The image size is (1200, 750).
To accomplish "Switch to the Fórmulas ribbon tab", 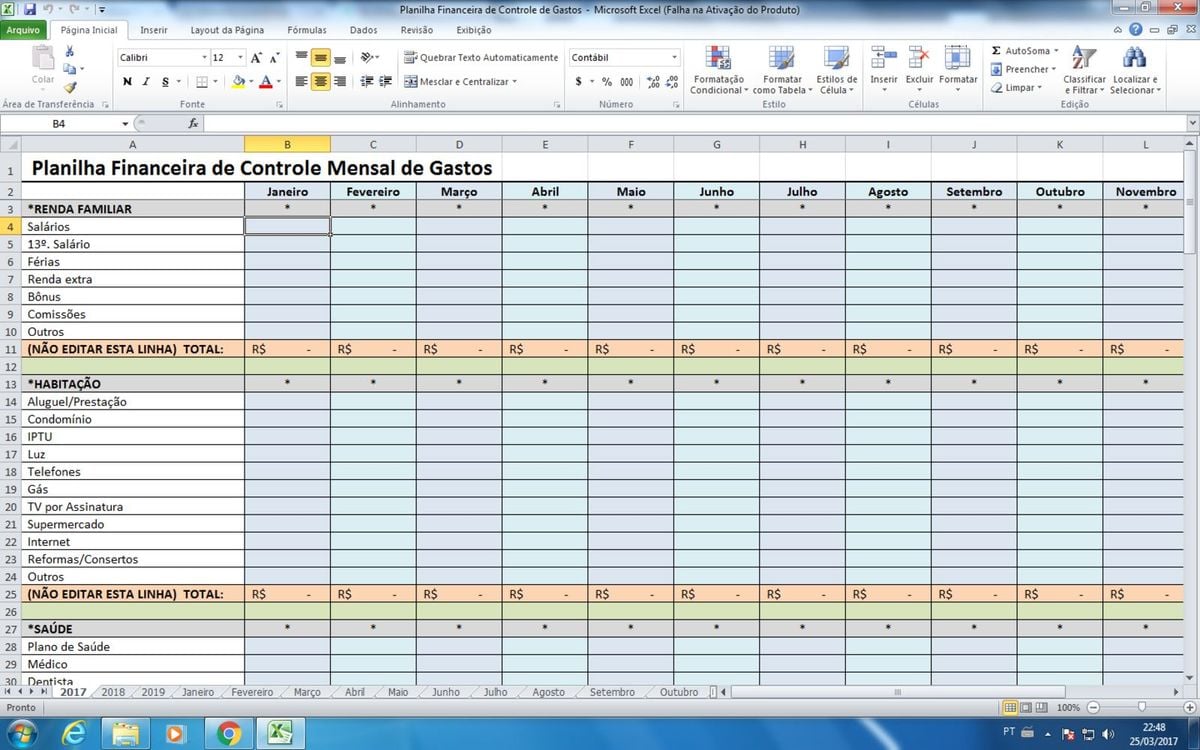I will [307, 30].
